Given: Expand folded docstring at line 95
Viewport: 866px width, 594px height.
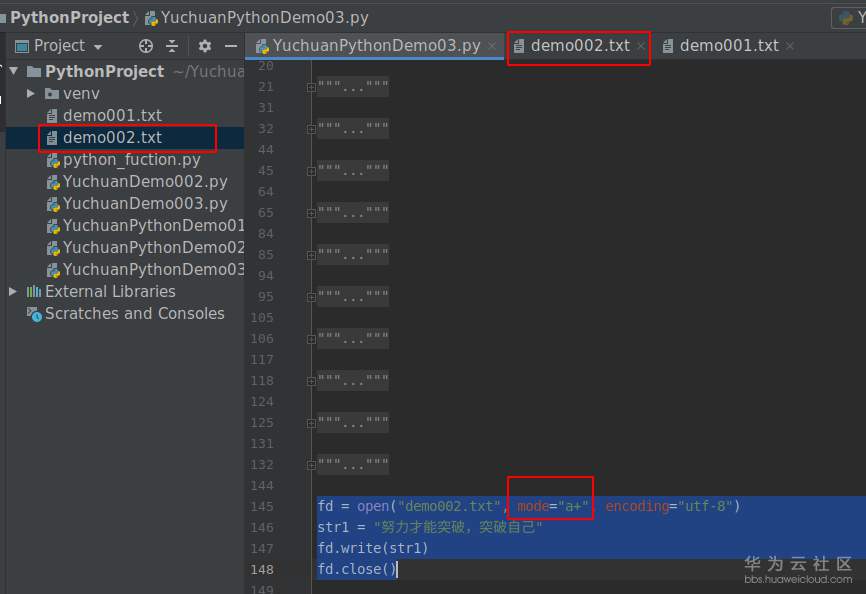Looking at the screenshot, I should [311, 297].
